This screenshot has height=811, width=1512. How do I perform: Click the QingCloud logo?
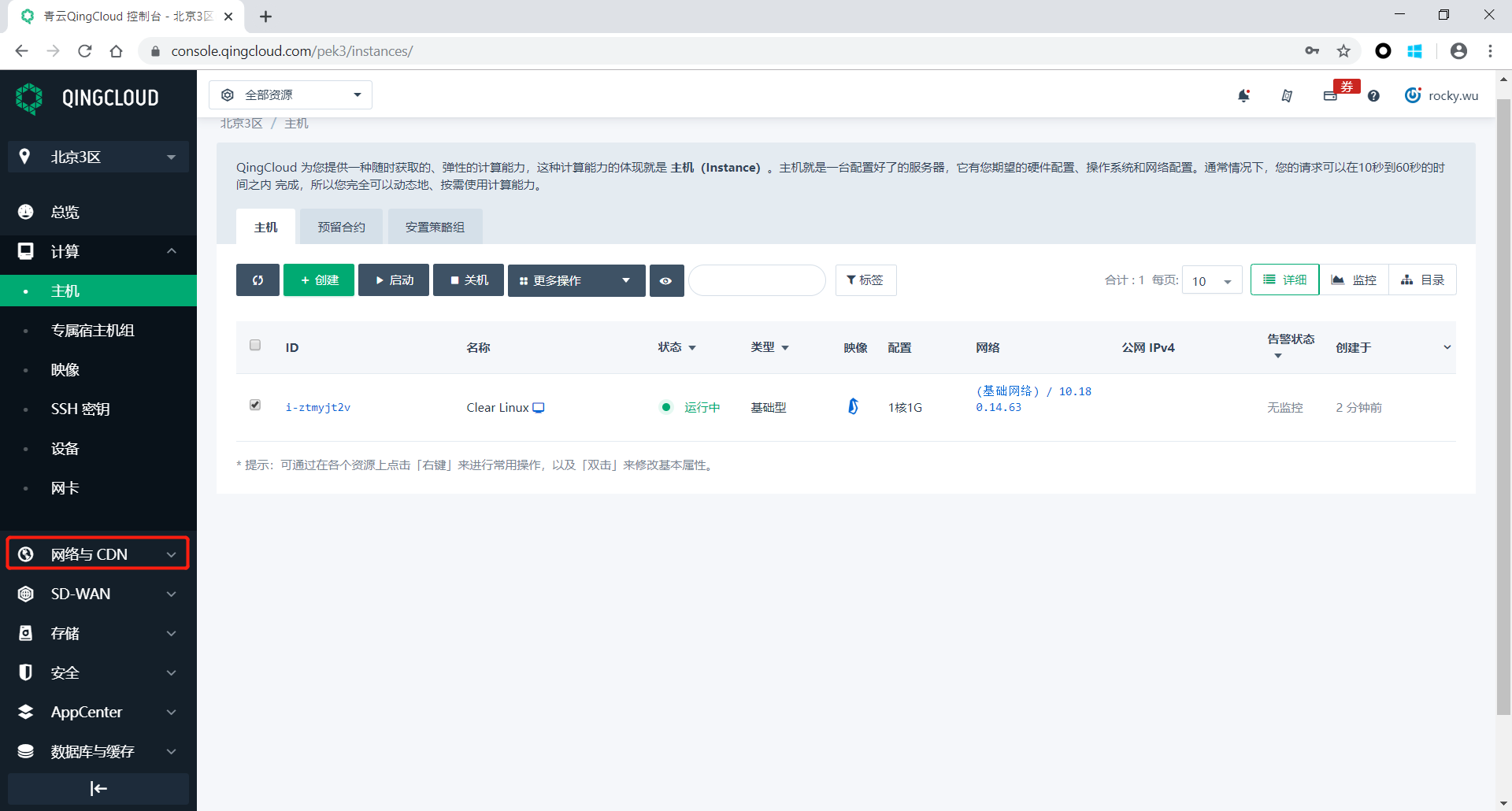click(x=87, y=98)
